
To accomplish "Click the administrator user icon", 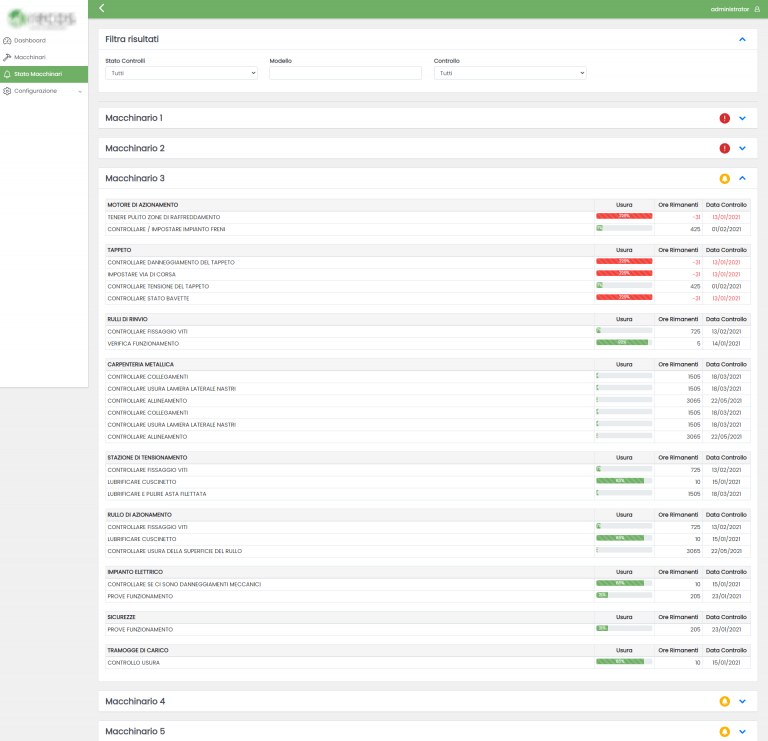I will (757, 8).
